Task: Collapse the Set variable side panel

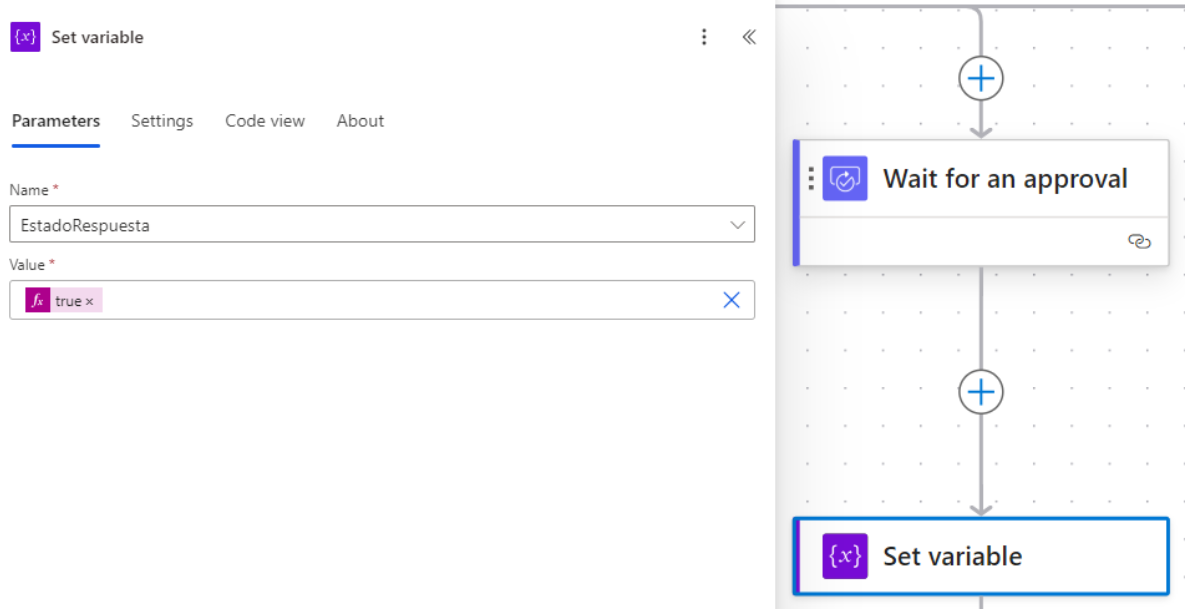Action: click(x=748, y=37)
